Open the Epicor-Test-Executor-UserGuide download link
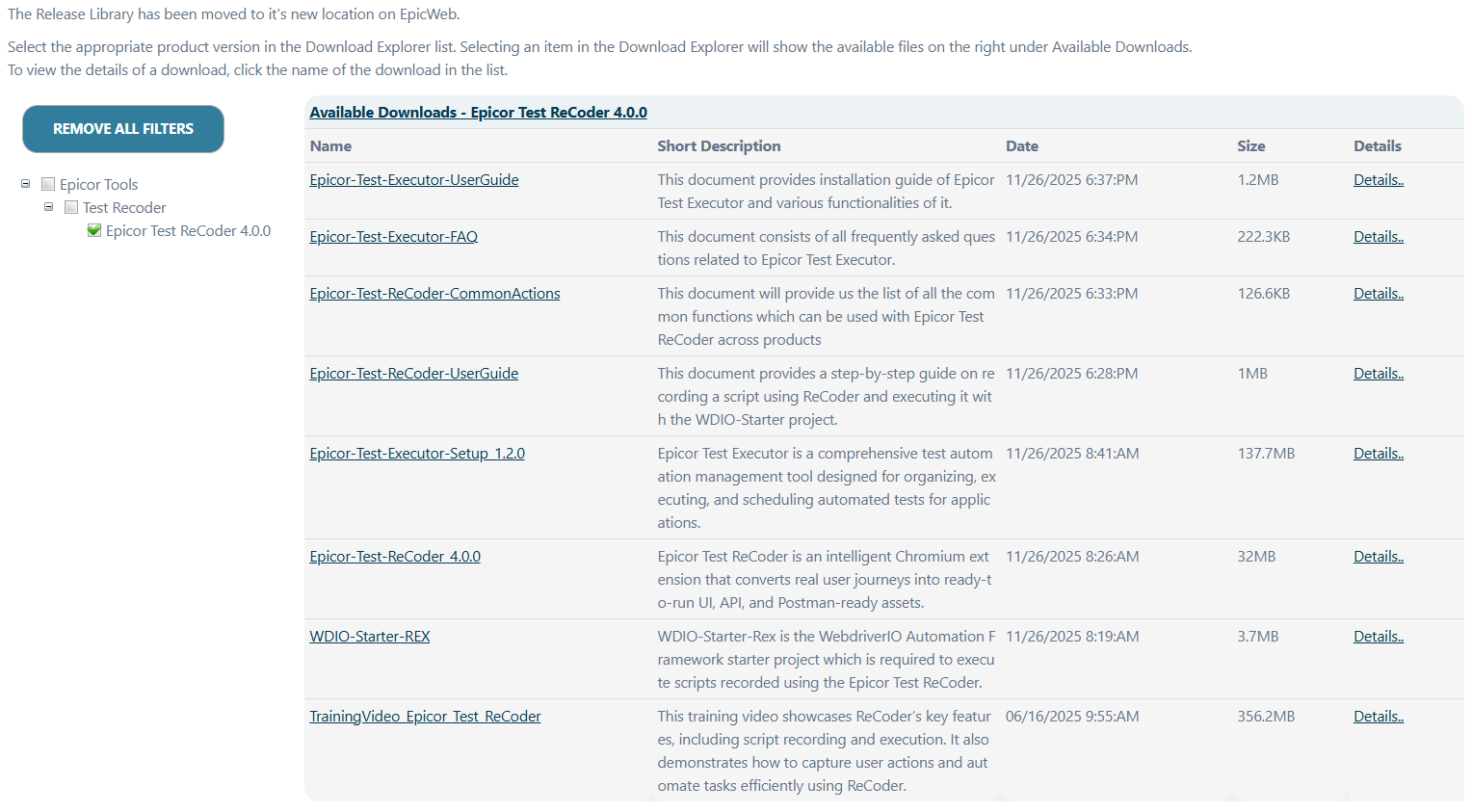The width and height of the screenshot is (1472, 812). pyautogui.click(x=414, y=180)
